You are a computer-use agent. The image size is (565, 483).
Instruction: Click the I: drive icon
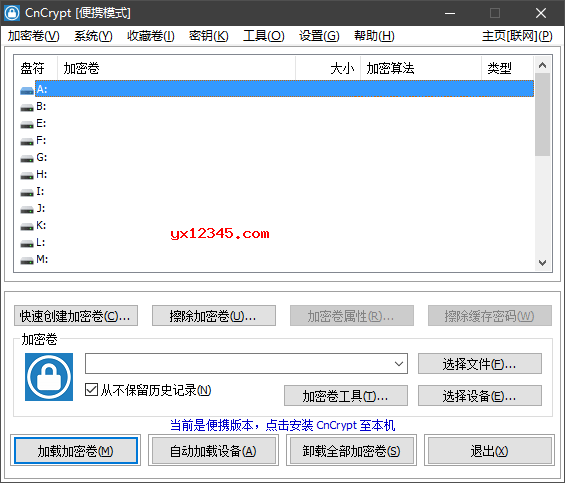pyautogui.click(x=27, y=192)
